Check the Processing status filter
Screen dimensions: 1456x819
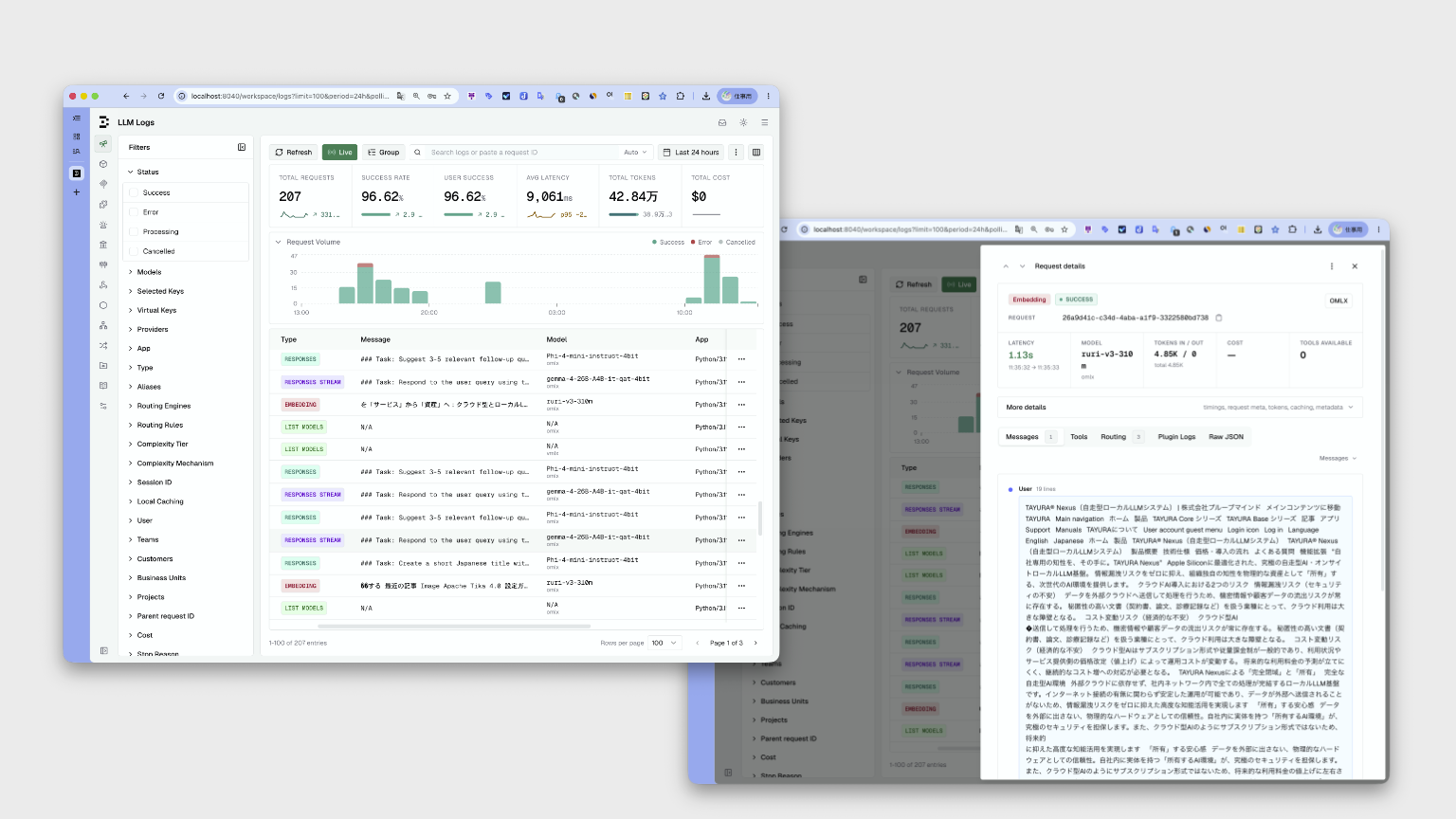click(x=135, y=231)
